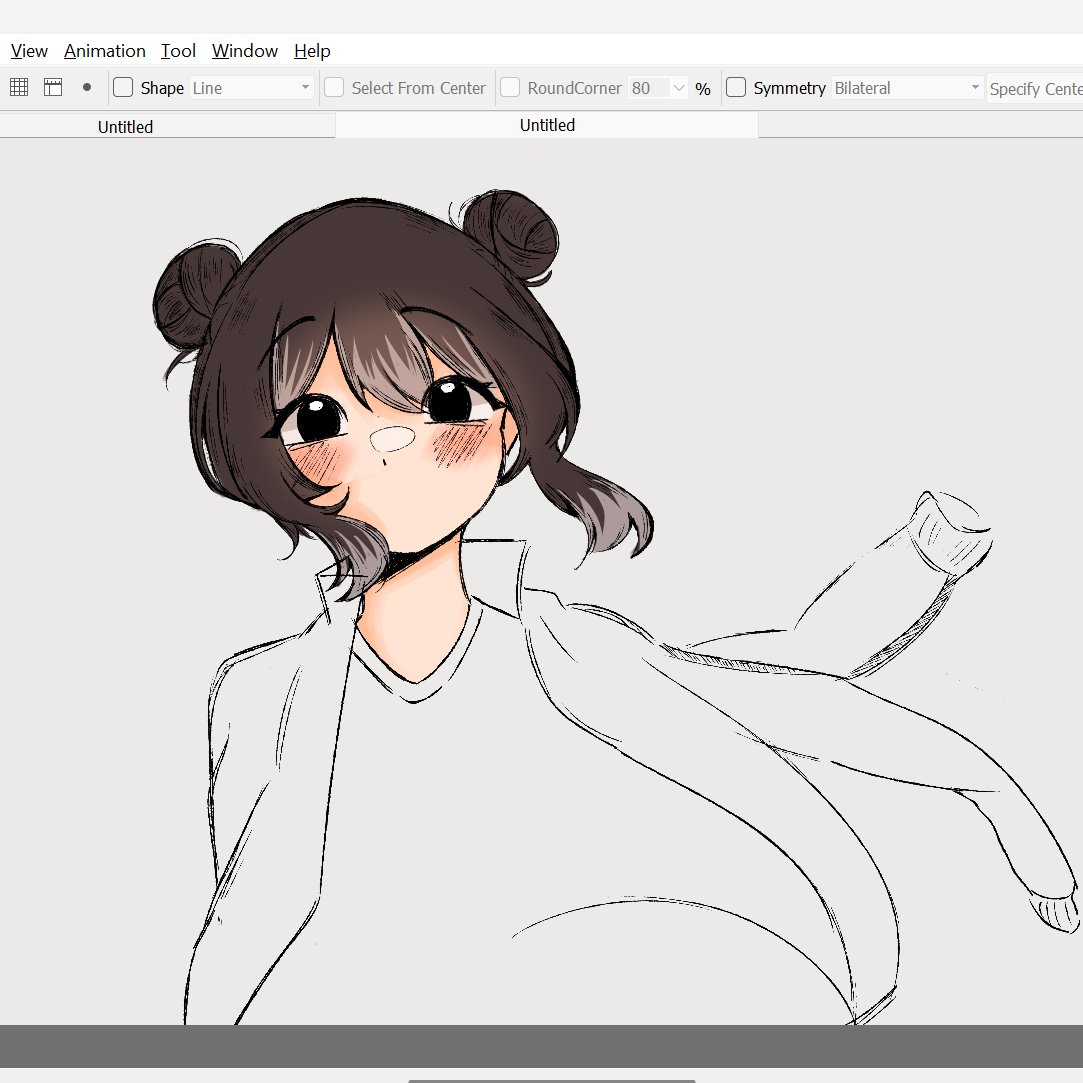Click the RoundCorner value field showing 80
The width and height of the screenshot is (1083, 1083).
point(649,88)
